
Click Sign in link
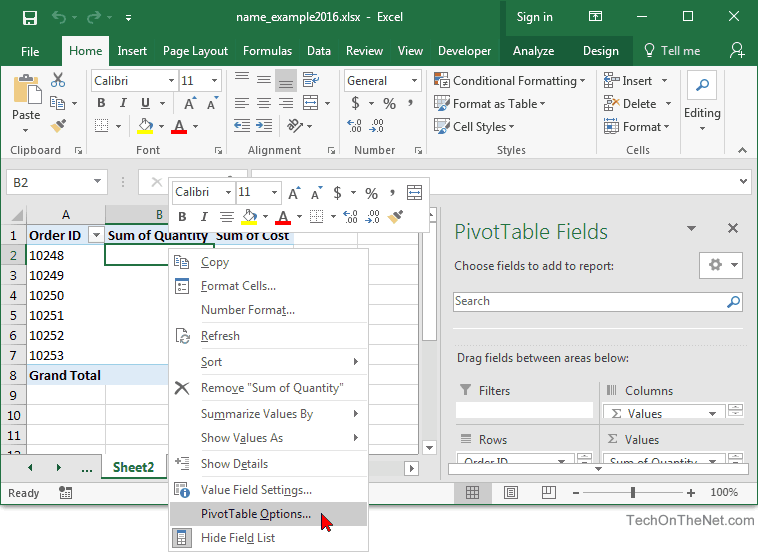click(x=534, y=17)
